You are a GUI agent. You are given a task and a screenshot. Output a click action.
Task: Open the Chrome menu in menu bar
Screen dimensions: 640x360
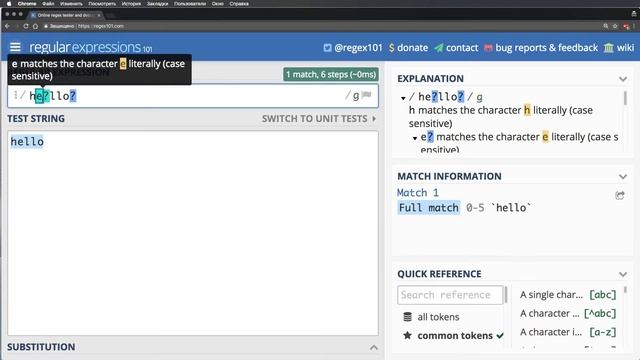(27, 4)
